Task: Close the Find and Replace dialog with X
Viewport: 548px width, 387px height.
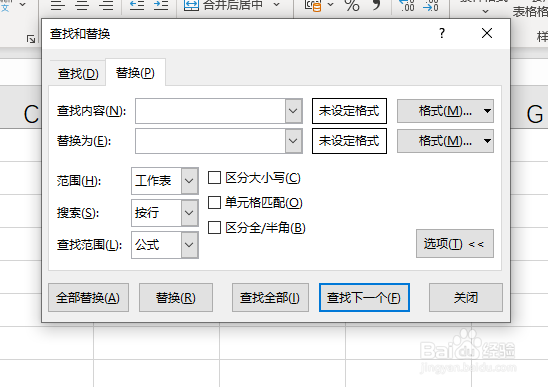Action: pyautogui.click(x=487, y=33)
